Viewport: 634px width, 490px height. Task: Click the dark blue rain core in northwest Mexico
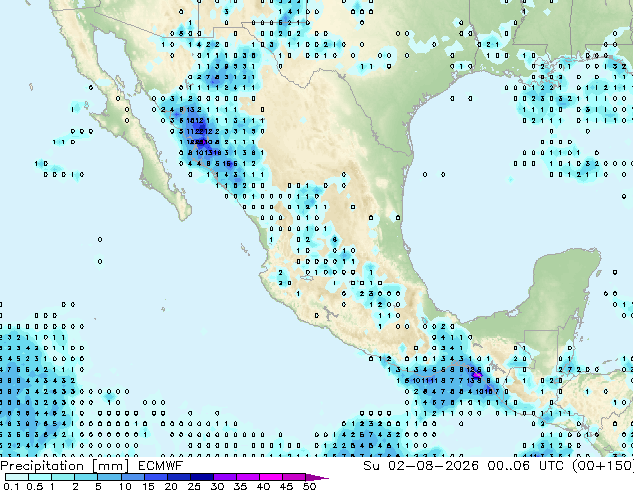point(199,133)
